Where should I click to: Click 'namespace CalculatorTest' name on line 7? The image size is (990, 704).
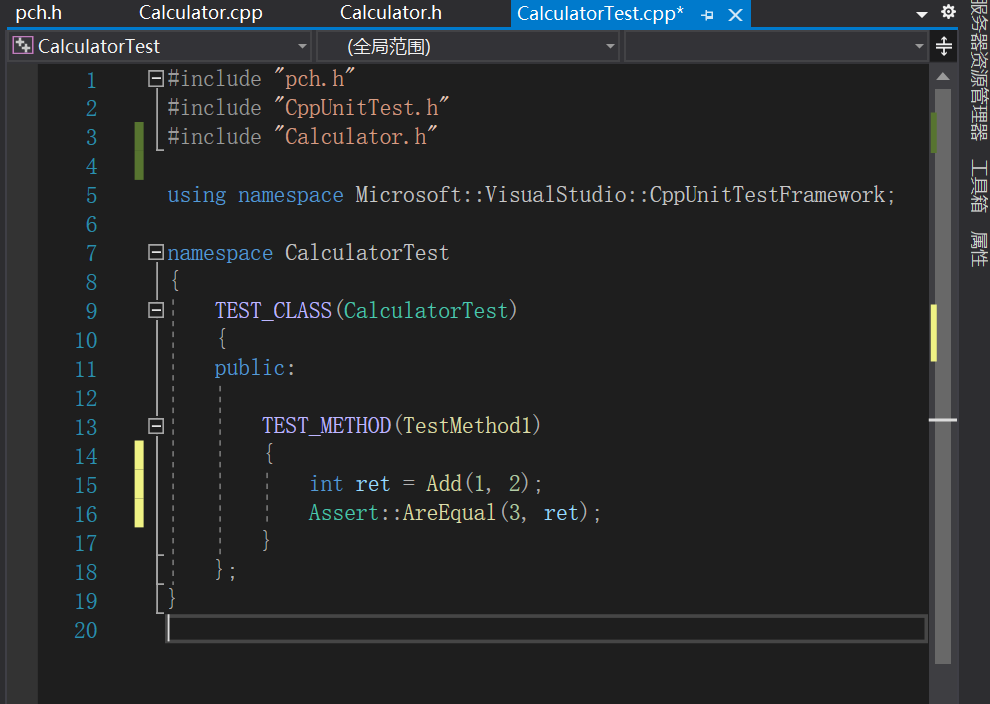[367, 253]
